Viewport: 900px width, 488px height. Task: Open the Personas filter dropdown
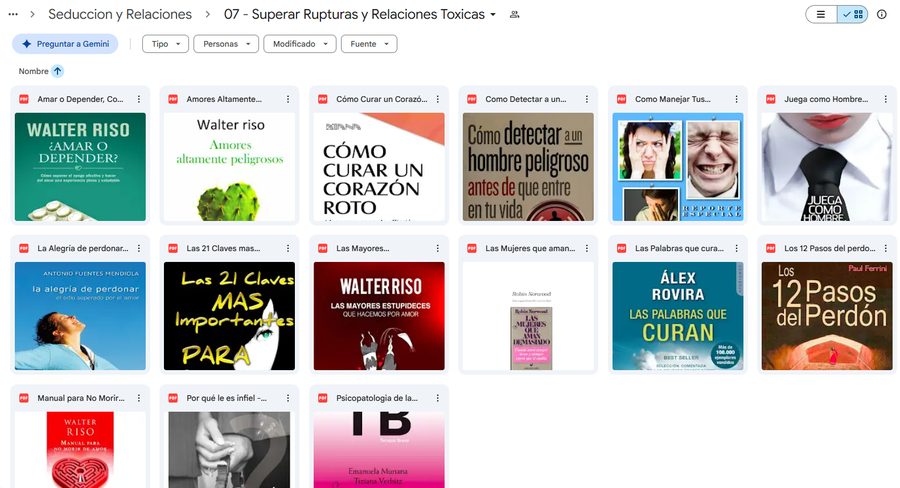[x=226, y=44]
